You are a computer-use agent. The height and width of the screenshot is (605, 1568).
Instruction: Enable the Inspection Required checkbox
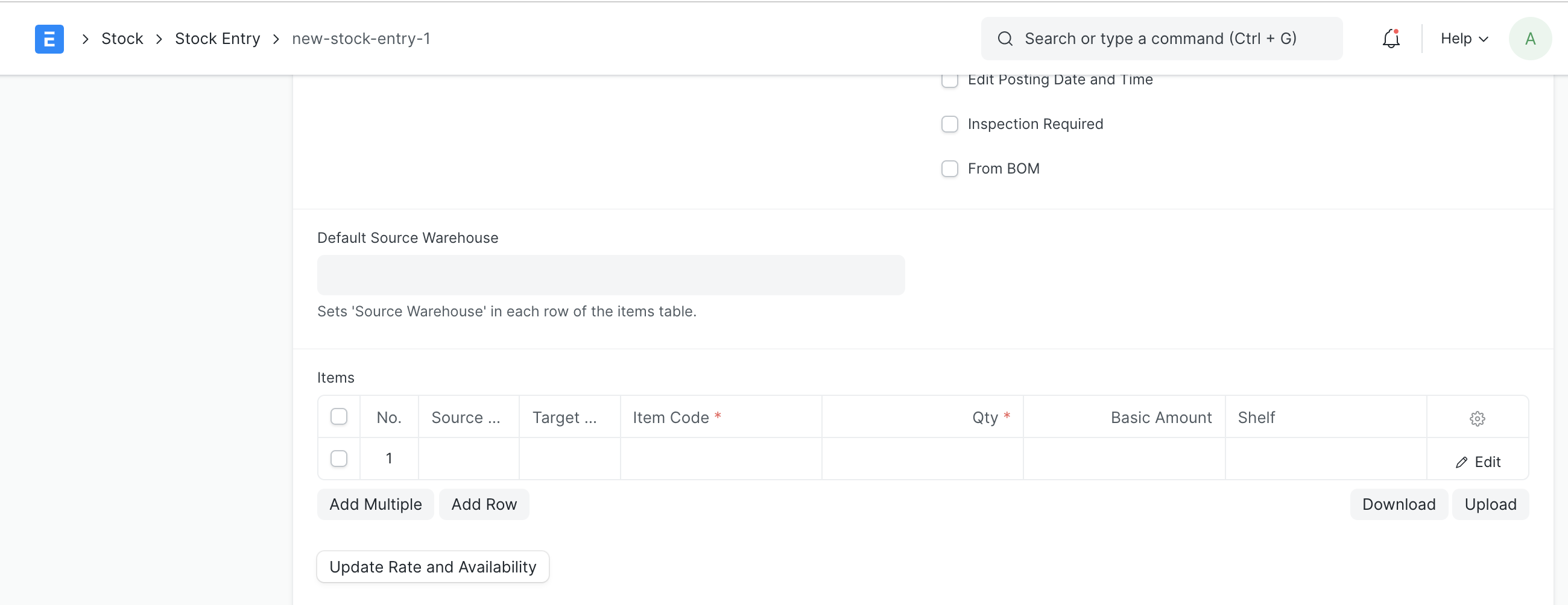tap(950, 124)
